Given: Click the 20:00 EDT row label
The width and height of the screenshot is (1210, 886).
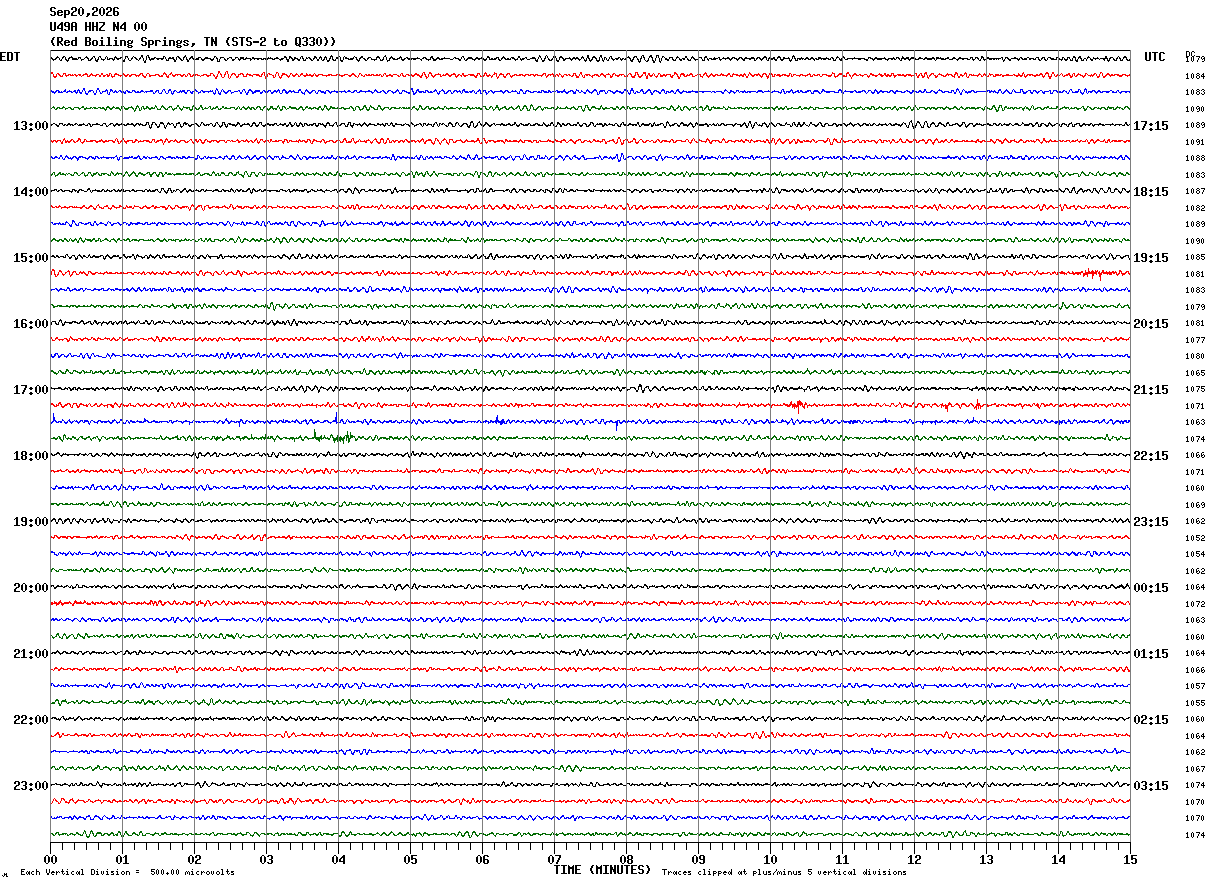Looking at the screenshot, I should click(x=30, y=588).
